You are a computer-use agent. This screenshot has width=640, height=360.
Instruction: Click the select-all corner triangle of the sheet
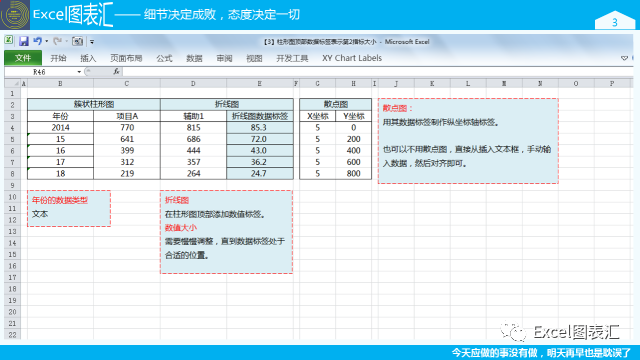click(x=16, y=83)
